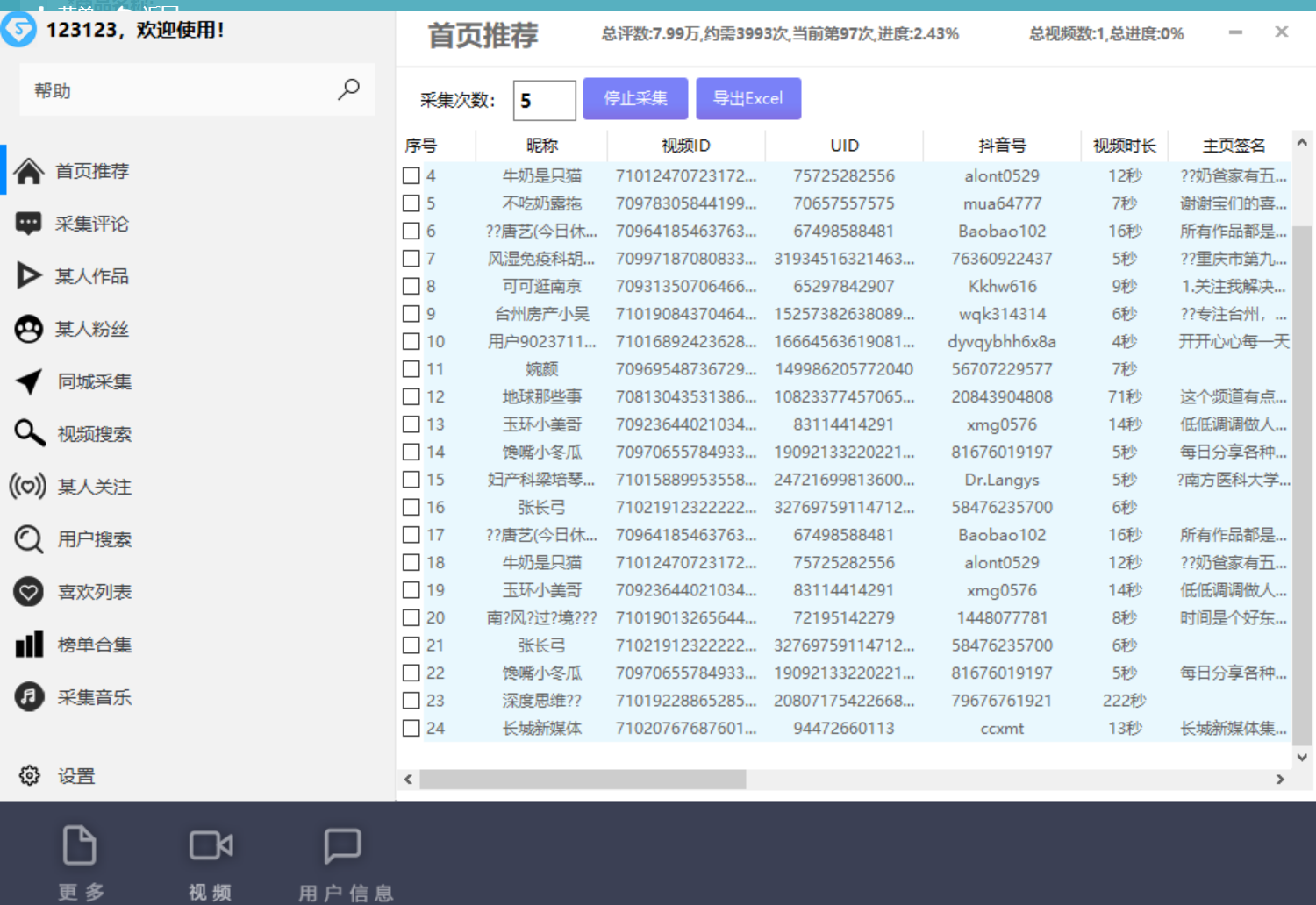
Task: Click the 采集次数 input field
Action: tap(544, 100)
